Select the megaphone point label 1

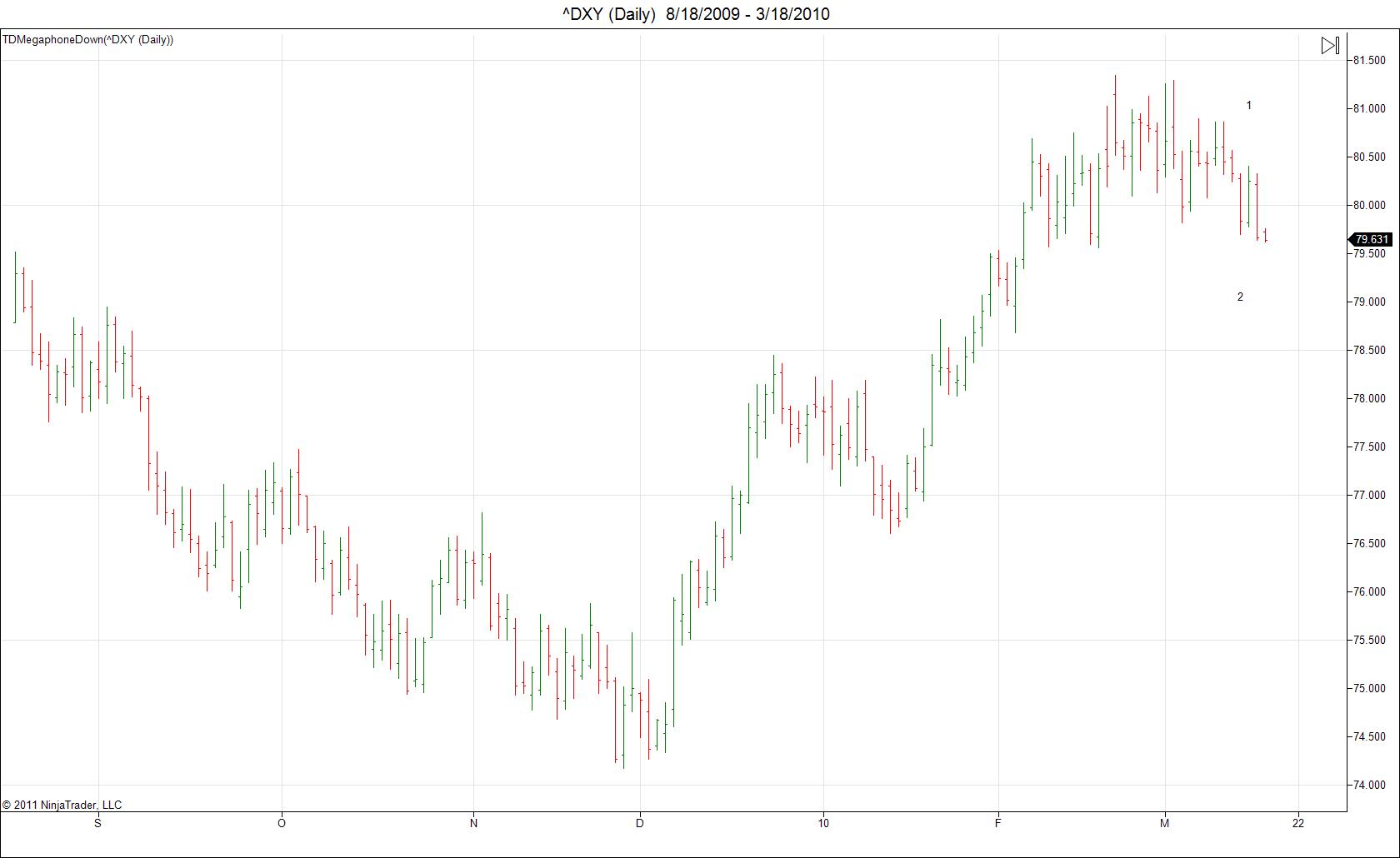1248,105
